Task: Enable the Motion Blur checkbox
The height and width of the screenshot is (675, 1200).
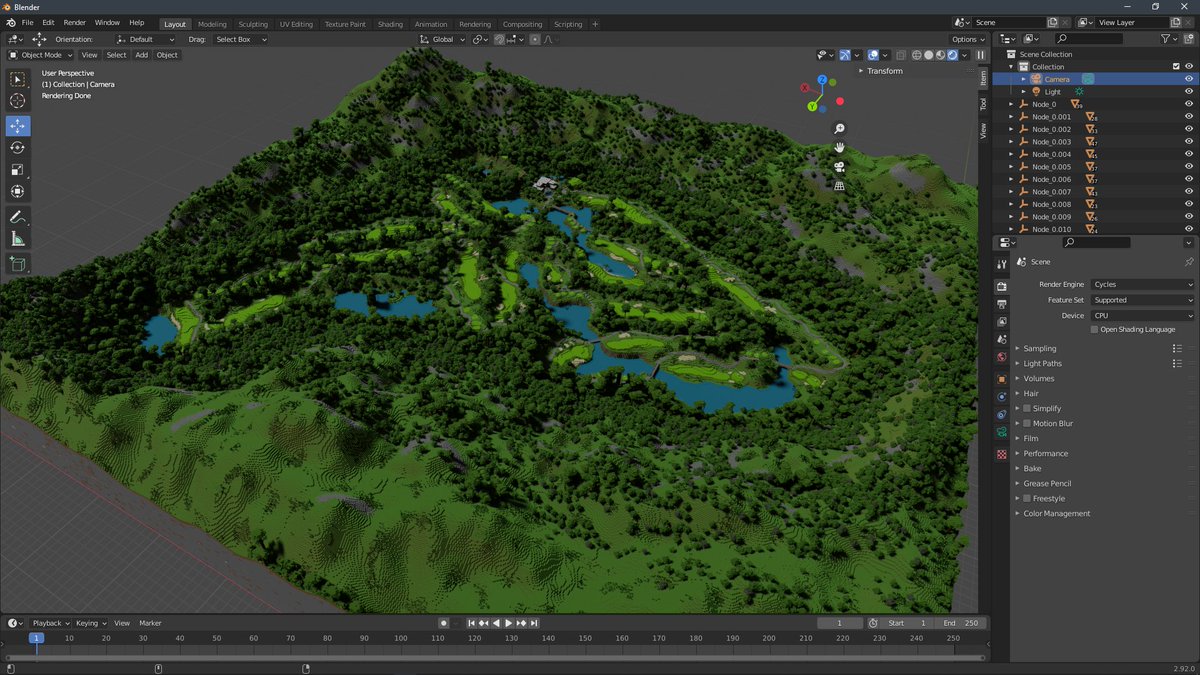Action: point(1027,423)
